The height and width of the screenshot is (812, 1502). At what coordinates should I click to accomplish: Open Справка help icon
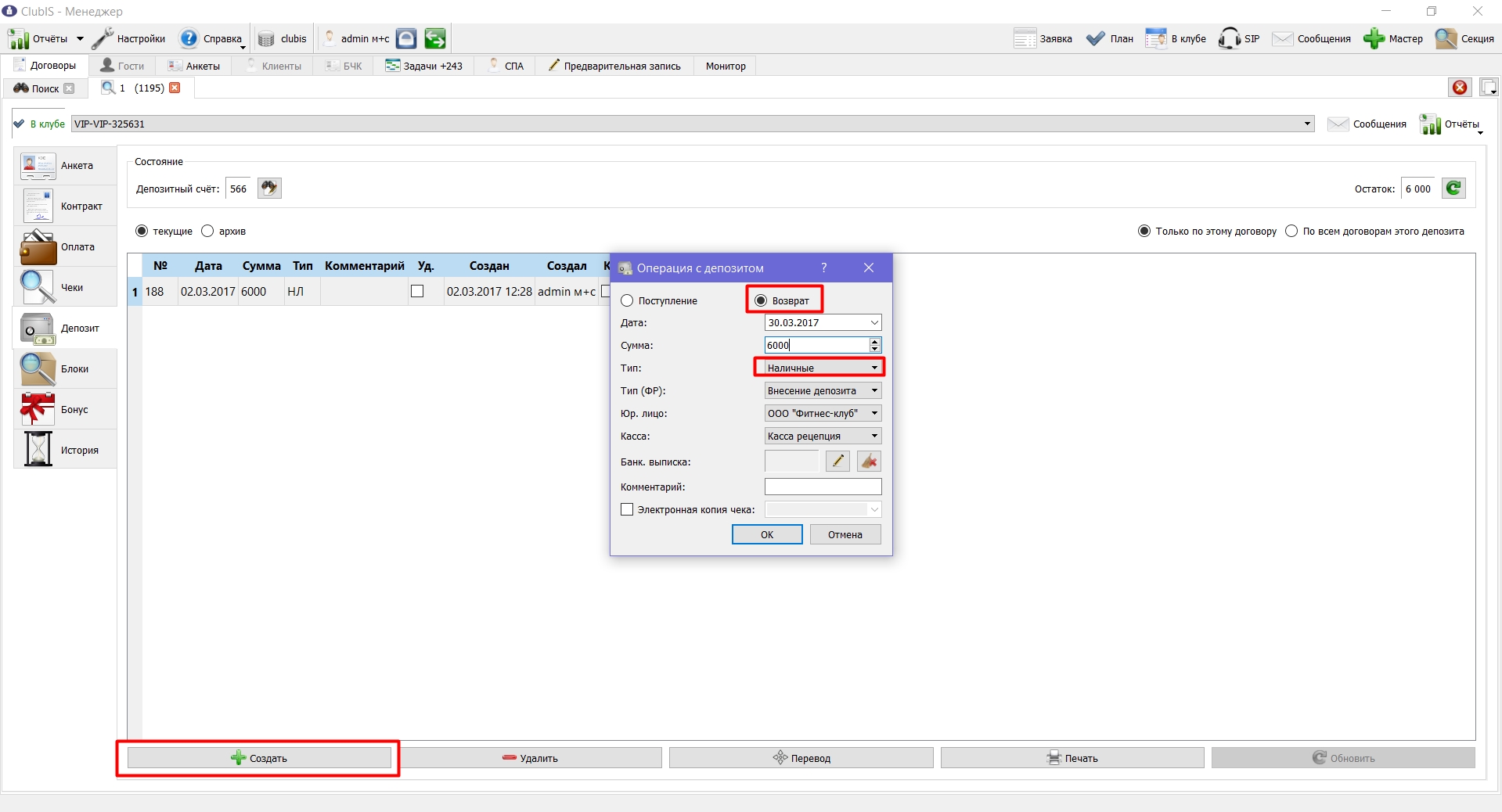189,38
